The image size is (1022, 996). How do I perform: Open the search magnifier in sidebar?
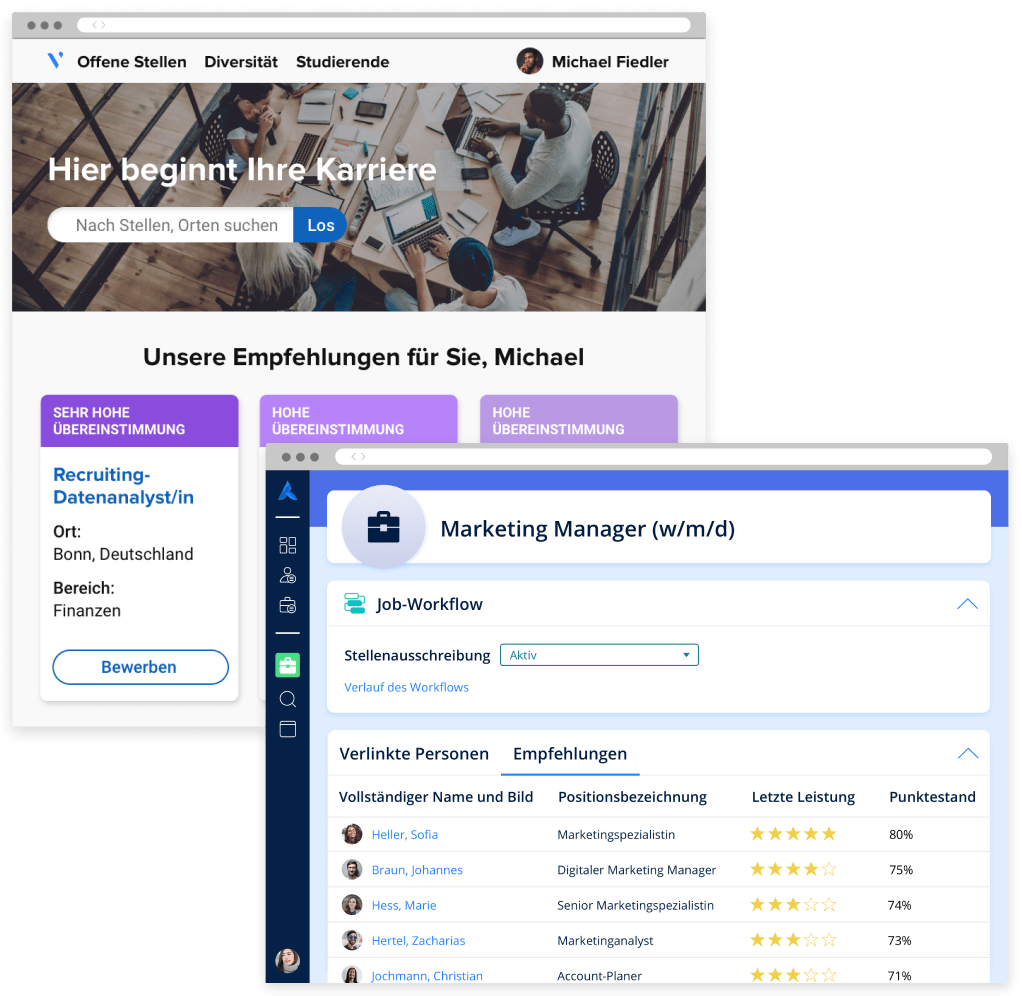point(287,699)
